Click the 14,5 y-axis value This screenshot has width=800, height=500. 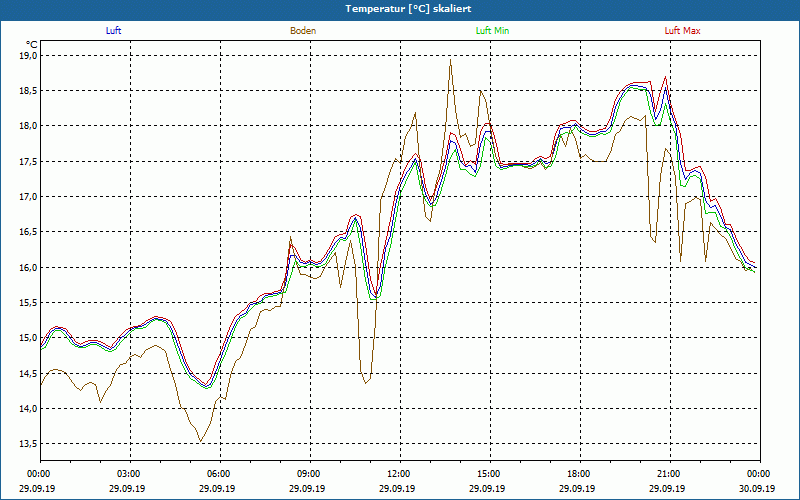coord(29,373)
